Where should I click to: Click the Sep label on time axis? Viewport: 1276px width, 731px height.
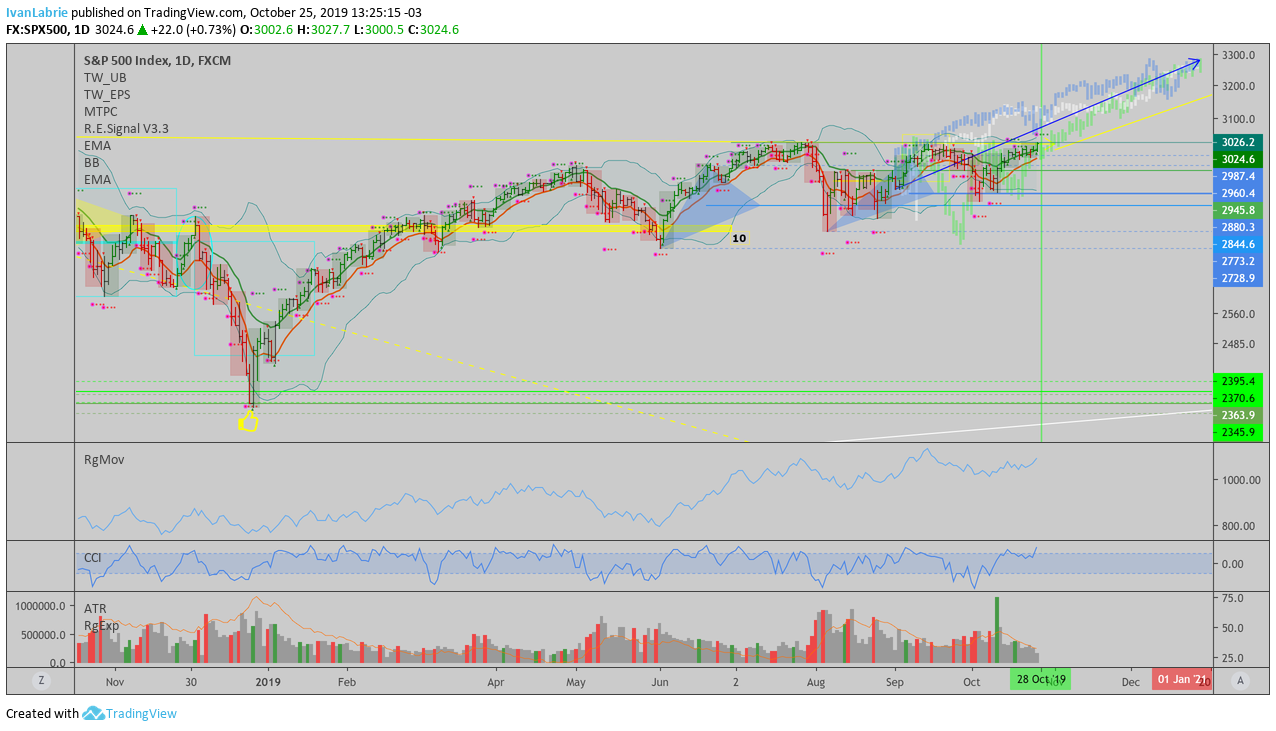[894, 682]
